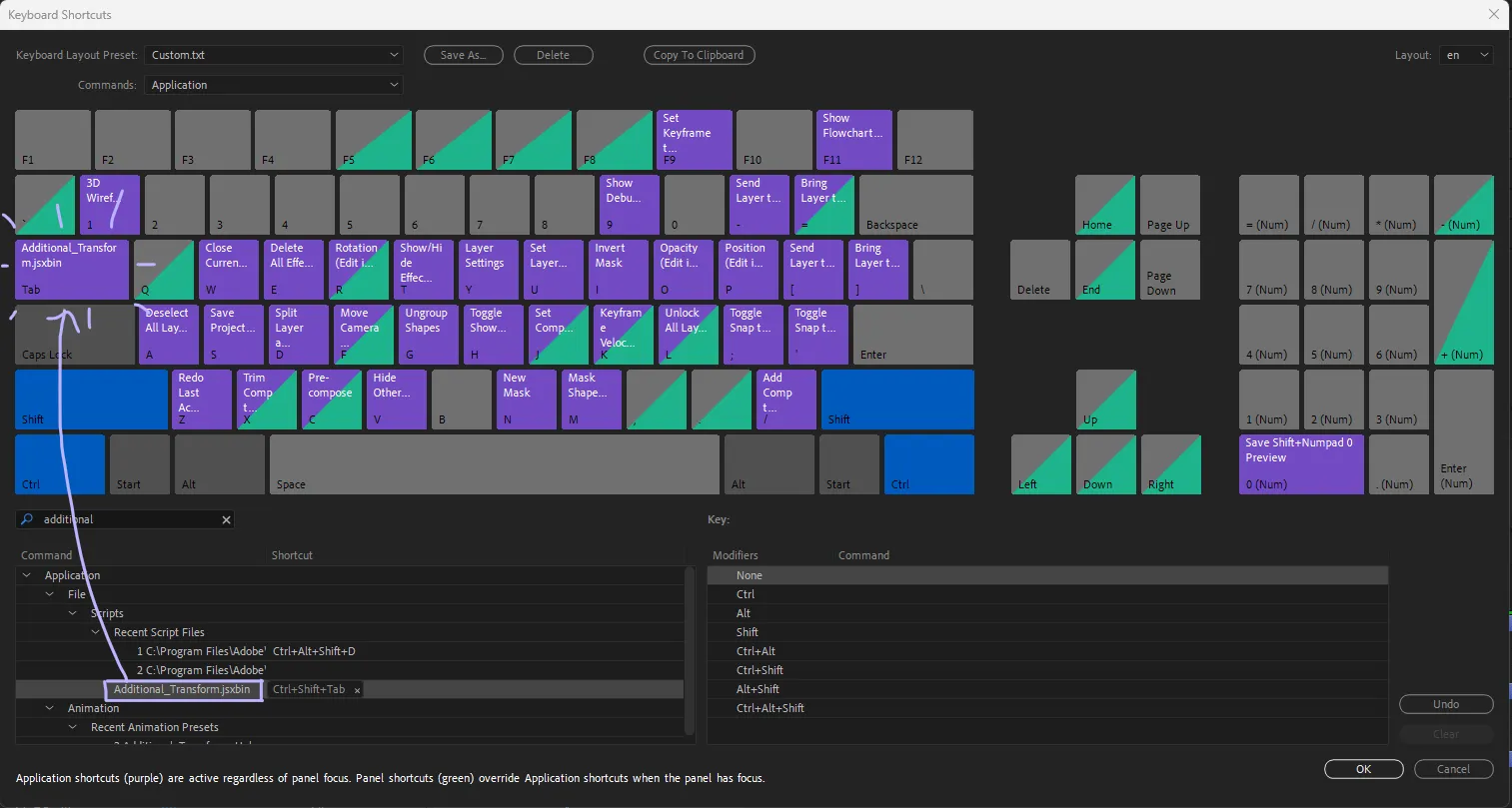The image size is (1512, 808).
Task: Click the O key showing Opacity
Action: coord(684,270)
